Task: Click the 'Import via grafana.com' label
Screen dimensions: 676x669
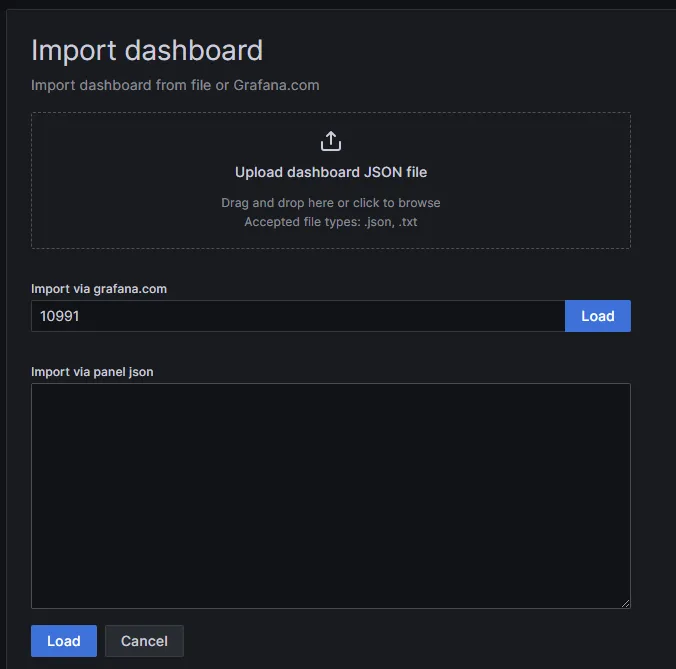Action: point(99,289)
